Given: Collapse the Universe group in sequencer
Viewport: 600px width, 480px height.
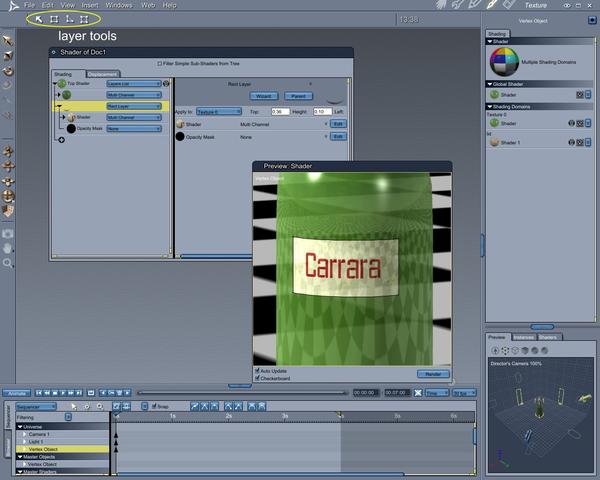Looking at the screenshot, I should (x=20, y=427).
